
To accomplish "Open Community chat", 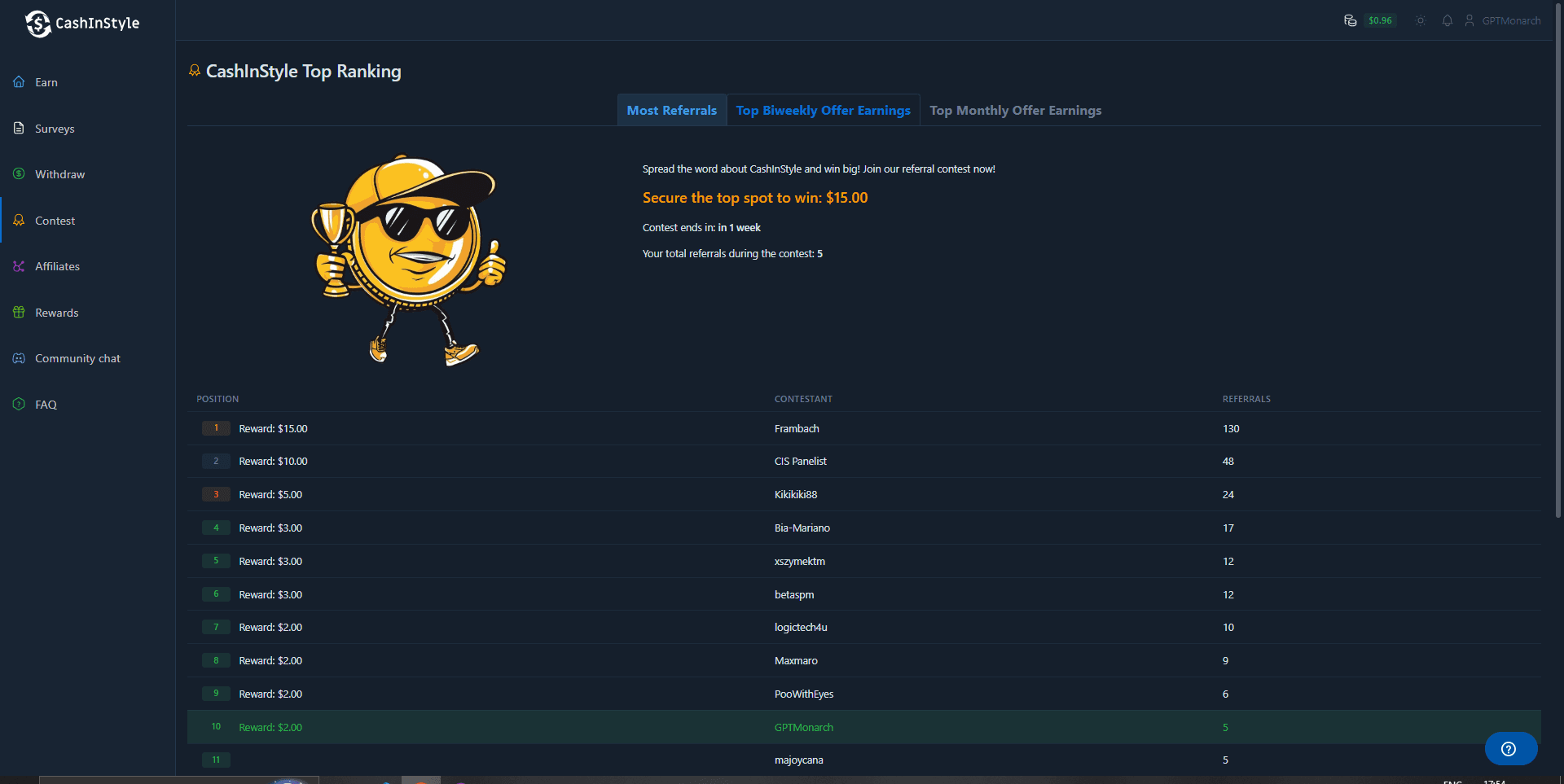I will (x=77, y=358).
